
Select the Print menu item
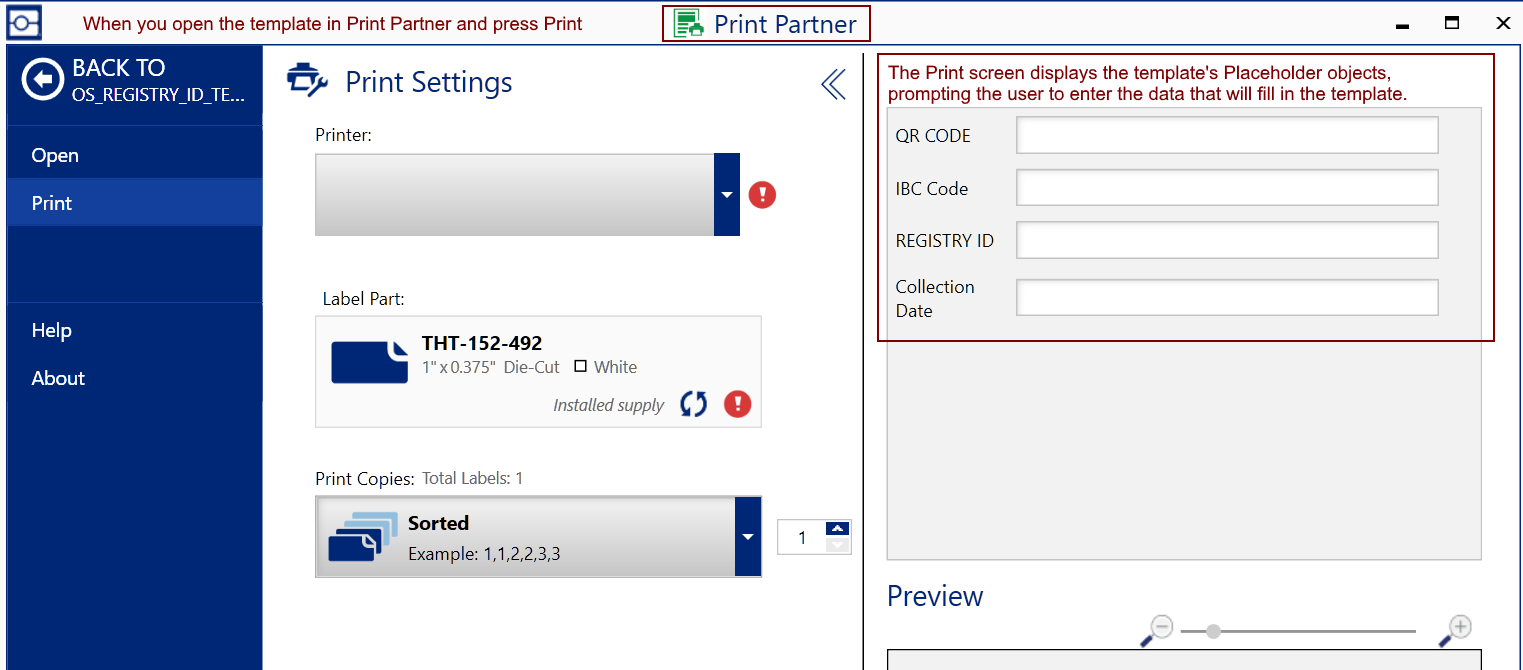tap(52, 203)
